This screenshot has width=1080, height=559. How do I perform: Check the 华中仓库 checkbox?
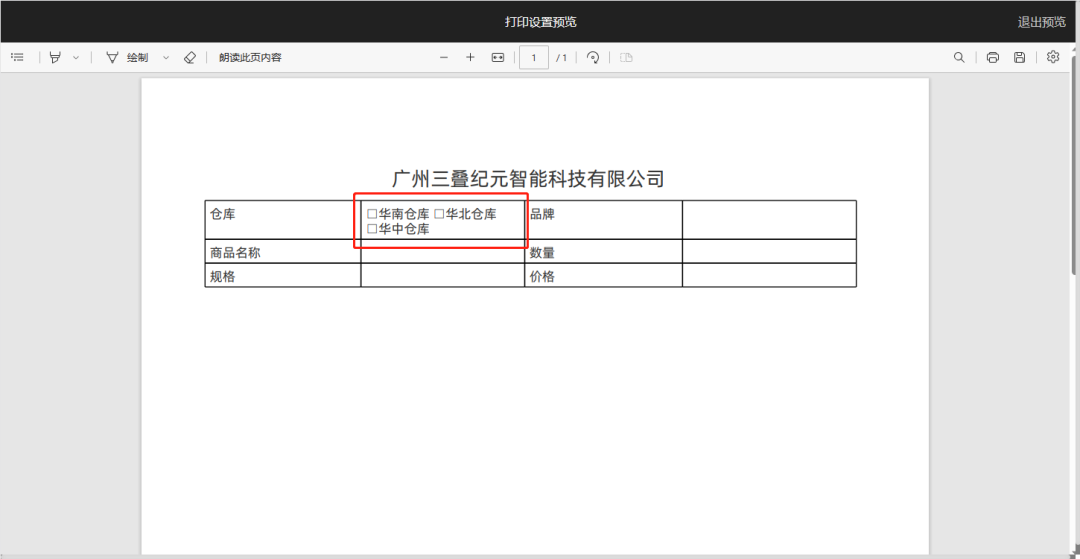pyautogui.click(x=372, y=229)
